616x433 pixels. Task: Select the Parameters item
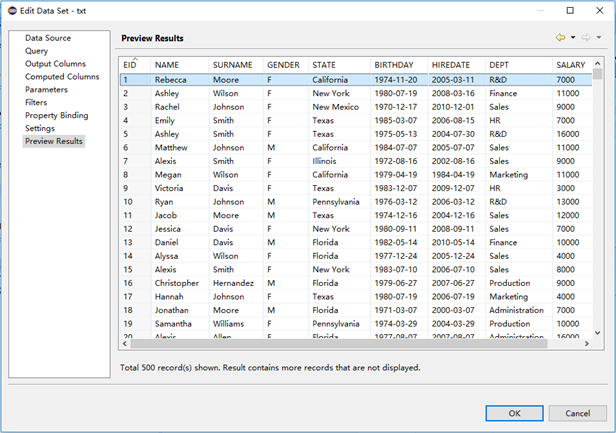[48, 90]
